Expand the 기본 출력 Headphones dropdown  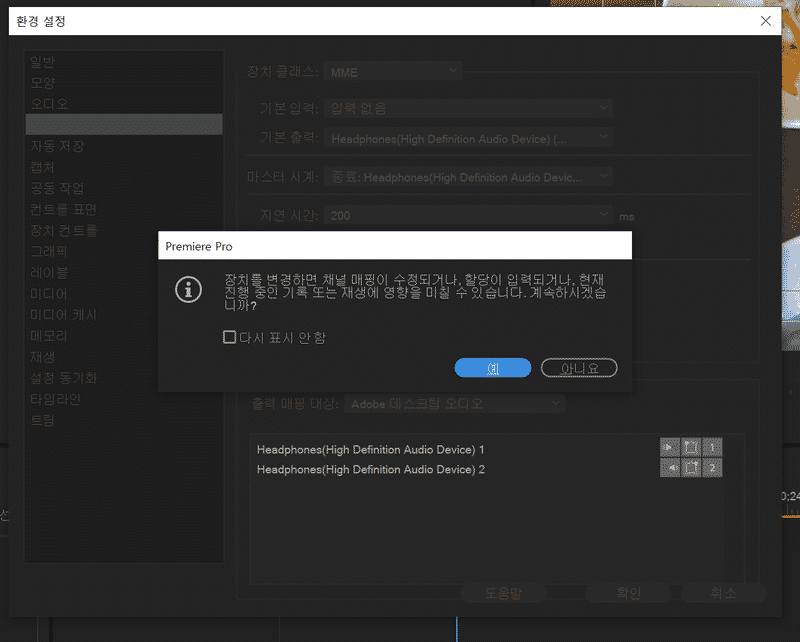click(x=468, y=138)
